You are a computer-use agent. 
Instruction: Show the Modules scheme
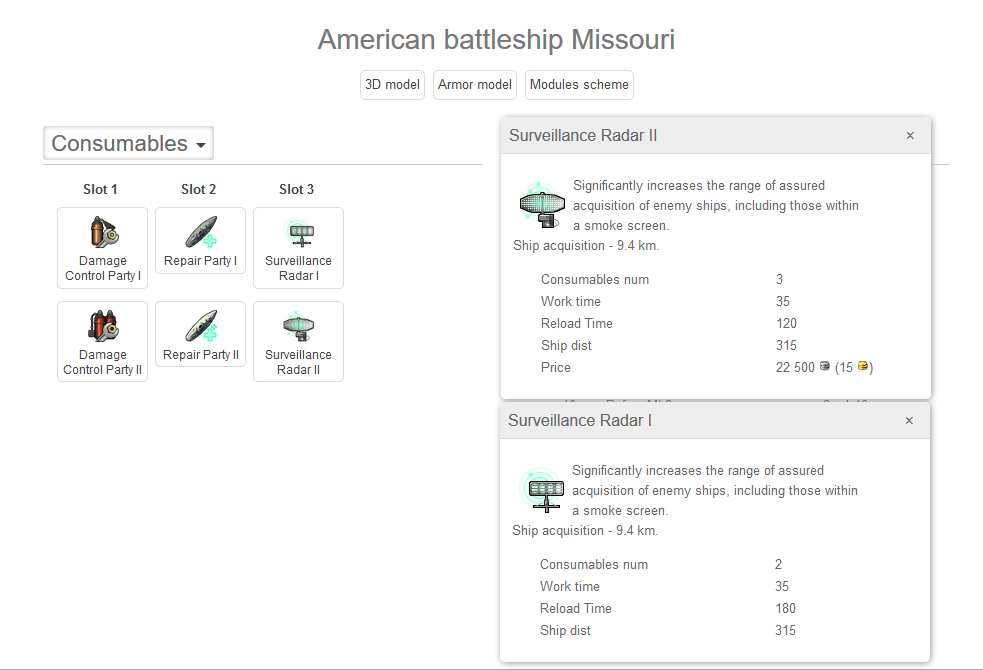pyautogui.click(x=579, y=85)
